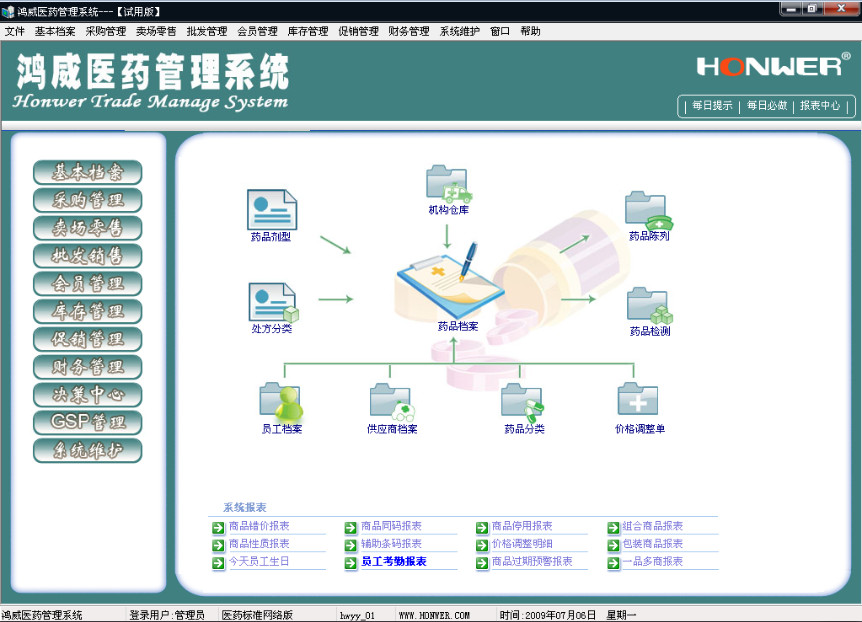The height and width of the screenshot is (622, 862).
Task: Open the 基本档案 menu in menu bar
Action: tap(55, 31)
